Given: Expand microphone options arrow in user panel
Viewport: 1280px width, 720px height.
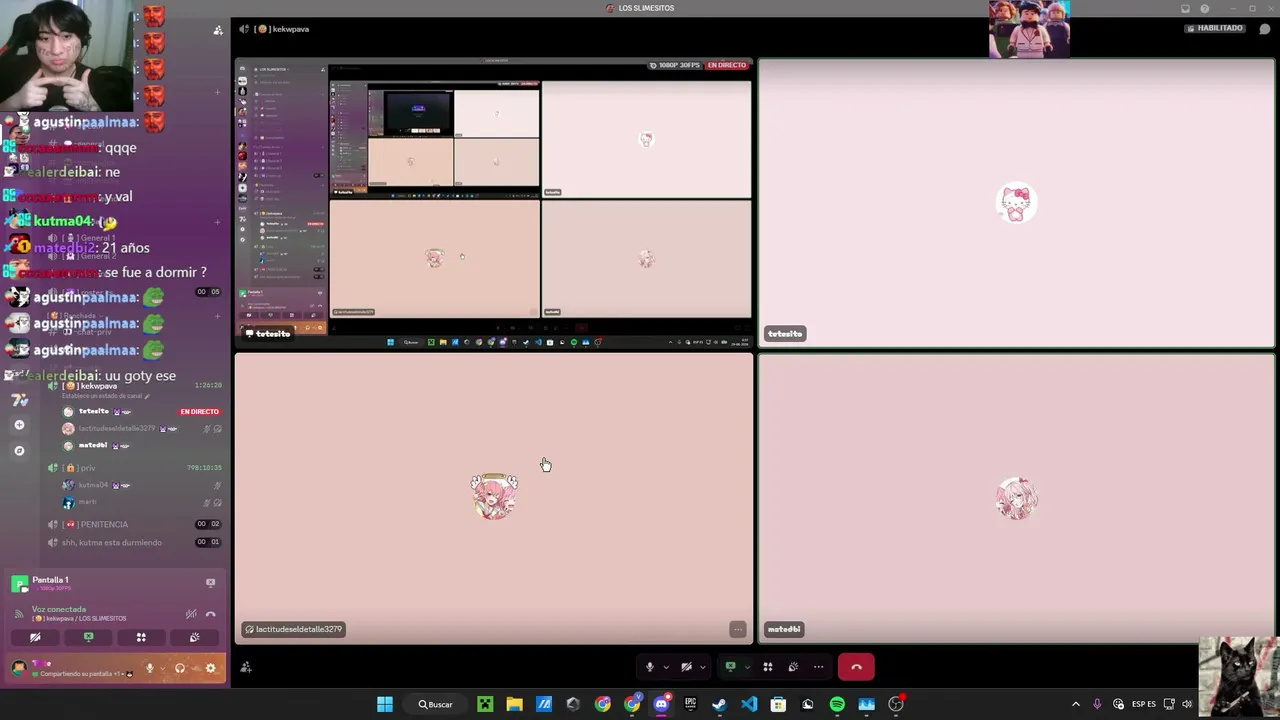Looking at the screenshot, I should 162,668.
